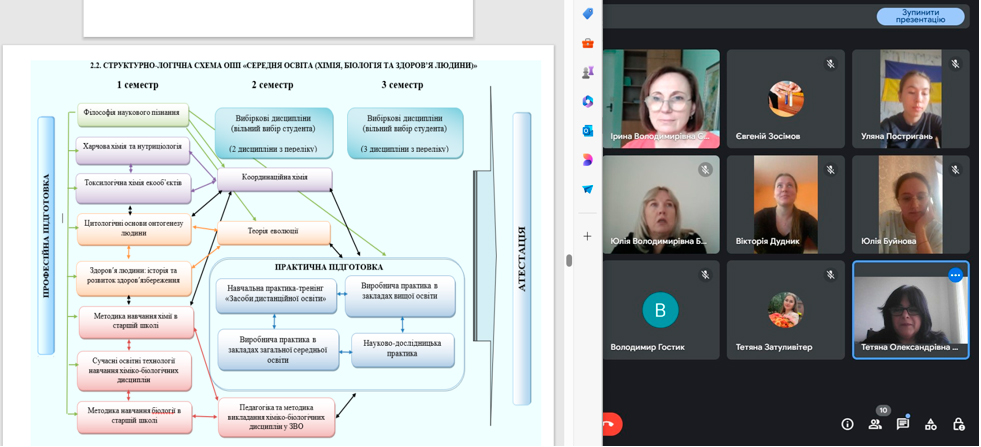This screenshot has height=447, width=981.
Task: Click the muted mic on Уляна Постригань's tile
Action: 955,64
